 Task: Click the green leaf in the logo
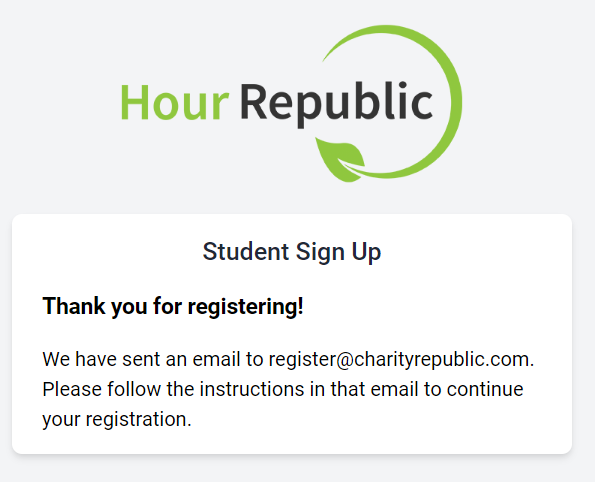pos(340,160)
